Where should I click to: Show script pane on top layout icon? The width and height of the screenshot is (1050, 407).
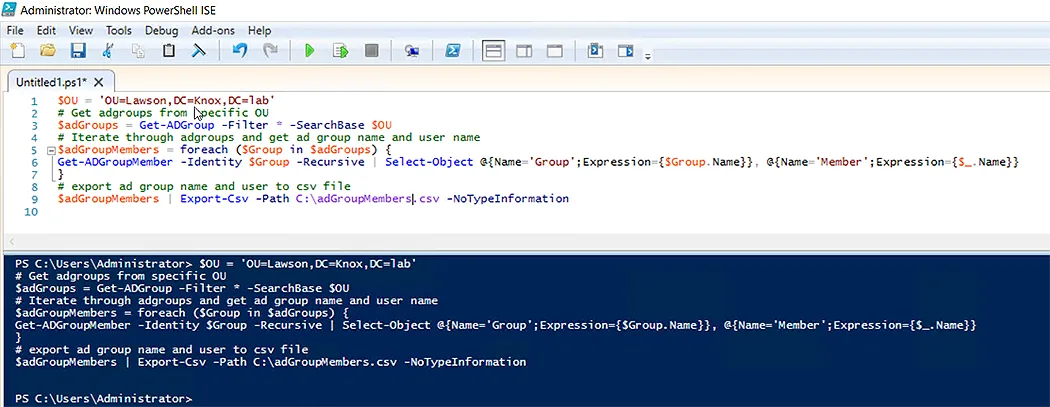pos(494,51)
